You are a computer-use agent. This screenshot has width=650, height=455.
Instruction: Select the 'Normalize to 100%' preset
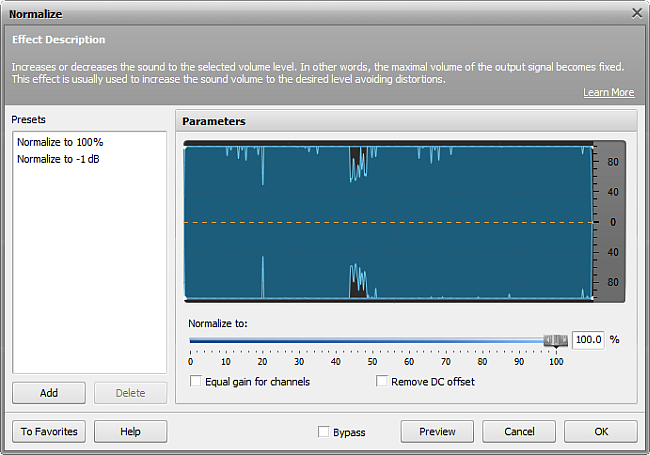point(60,142)
